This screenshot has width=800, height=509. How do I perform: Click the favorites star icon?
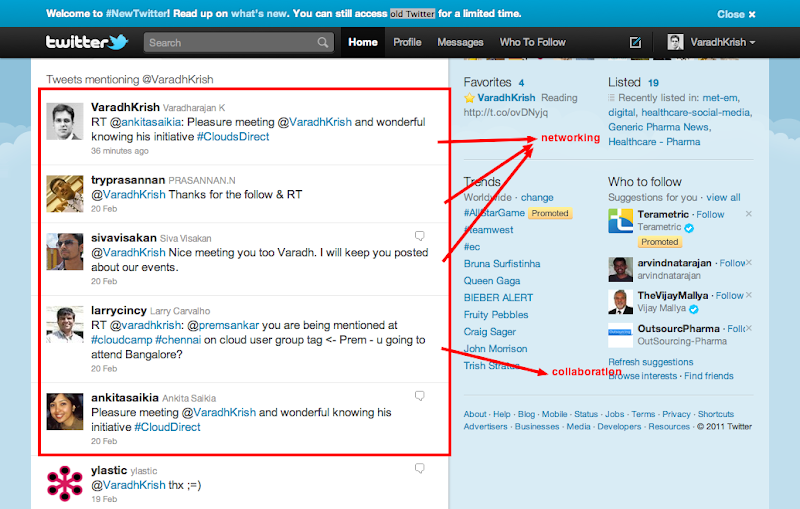click(469, 97)
